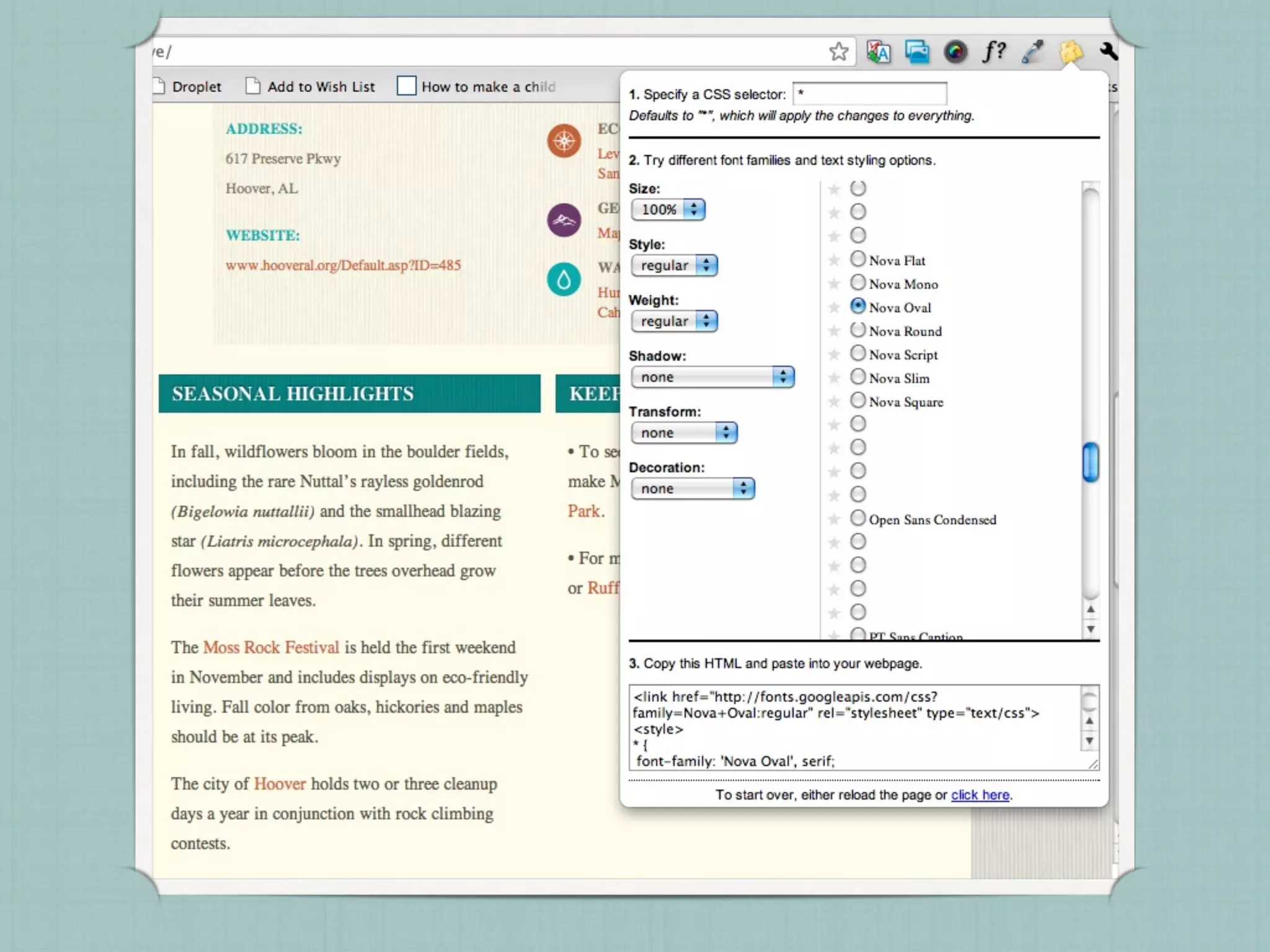Click the font list scrollbar thumb
Viewport: 1270px width, 952px height.
pyautogui.click(x=1090, y=462)
